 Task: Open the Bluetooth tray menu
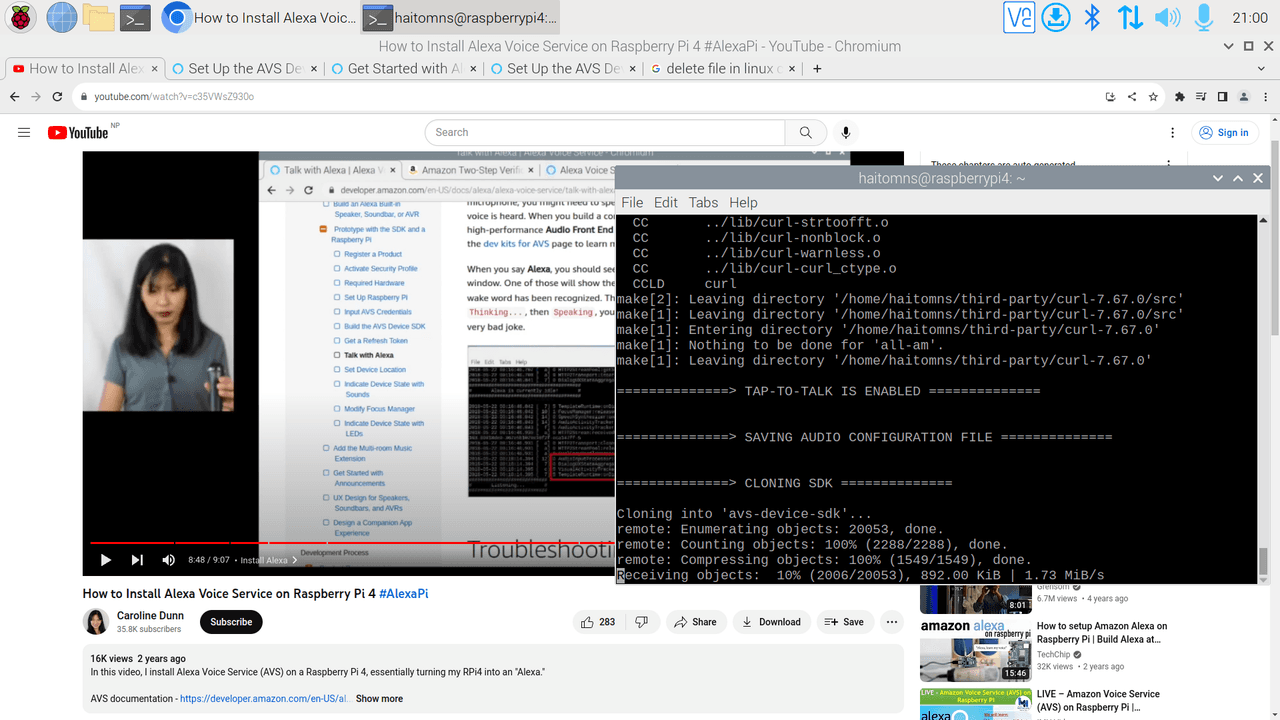coord(1093,17)
